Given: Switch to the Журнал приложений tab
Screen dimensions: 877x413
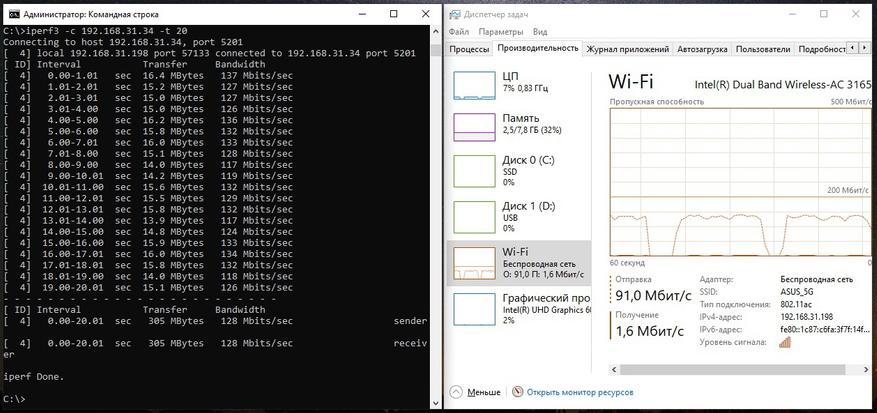Looking at the screenshot, I should [x=628, y=49].
